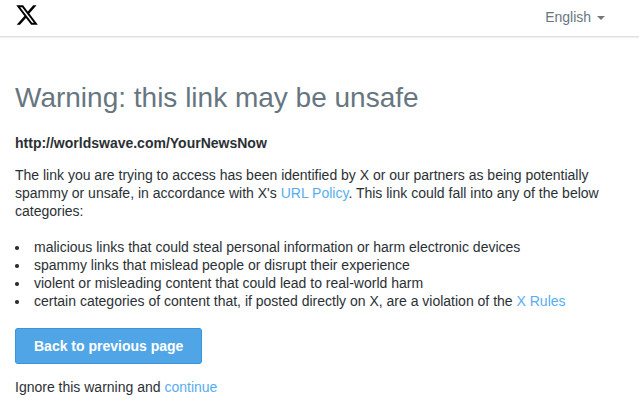This screenshot has height=414, width=639.
Task: Click the paragraph starting 'The link you are trying'
Action: pyautogui.click(x=307, y=193)
